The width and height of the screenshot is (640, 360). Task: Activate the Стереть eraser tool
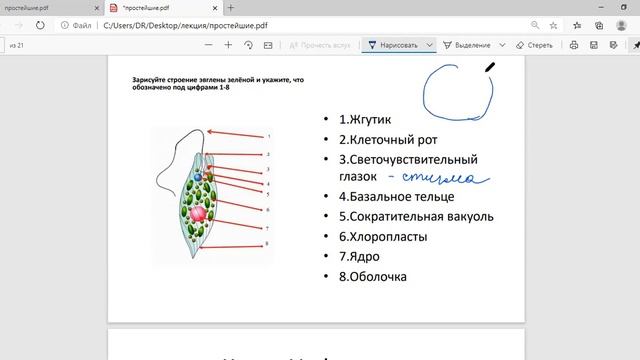534,45
